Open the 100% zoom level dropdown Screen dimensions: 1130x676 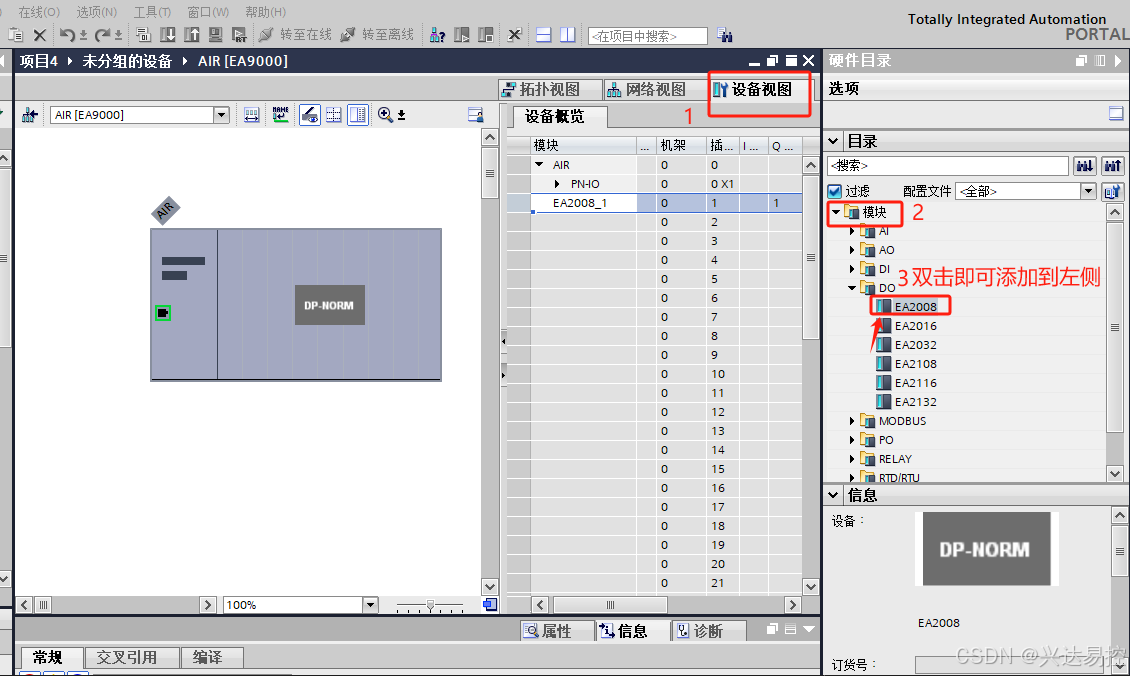click(x=370, y=605)
